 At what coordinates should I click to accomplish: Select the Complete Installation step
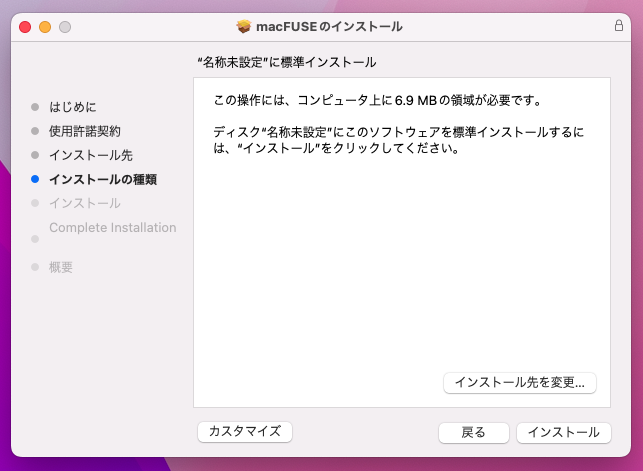(x=112, y=228)
